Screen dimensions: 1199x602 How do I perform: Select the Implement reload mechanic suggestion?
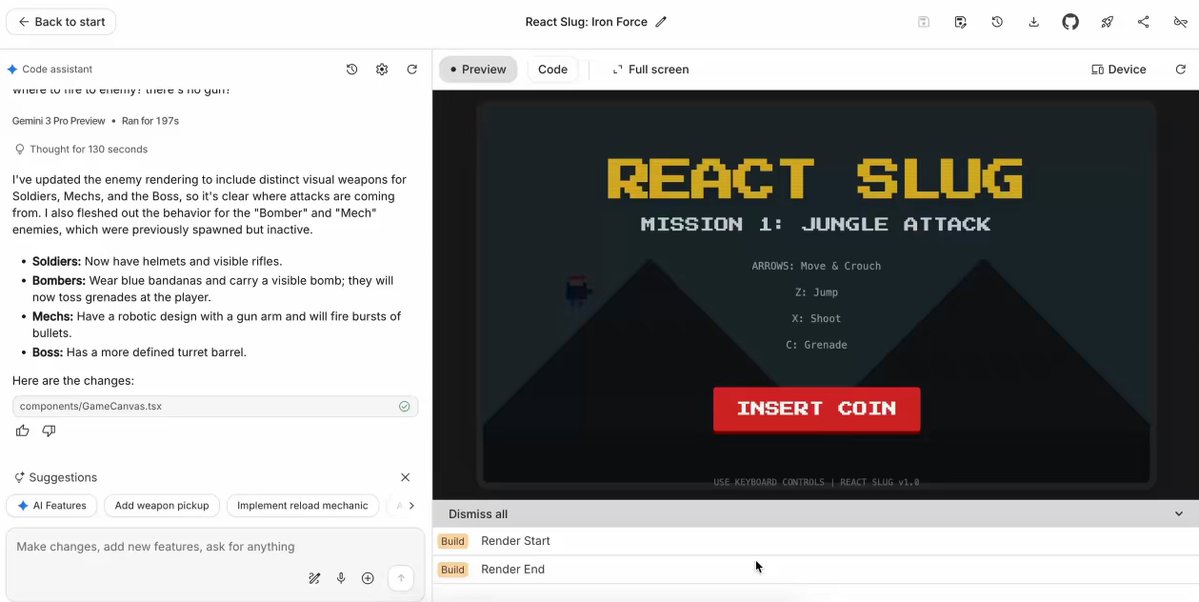(303, 506)
